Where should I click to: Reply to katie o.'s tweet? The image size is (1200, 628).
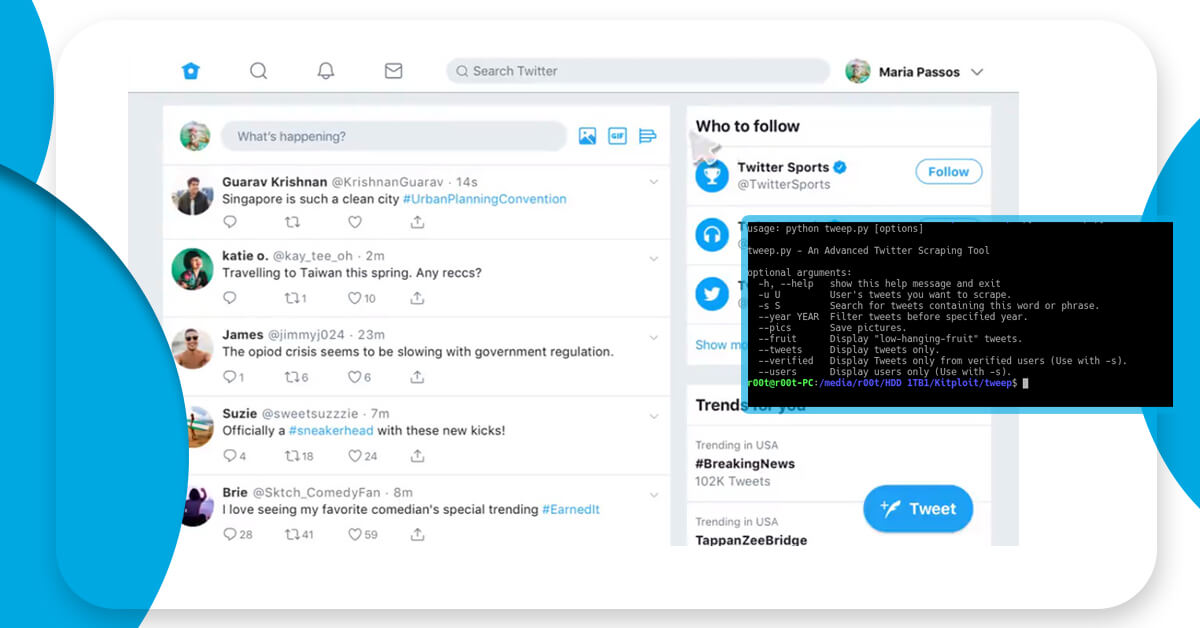[230, 298]
